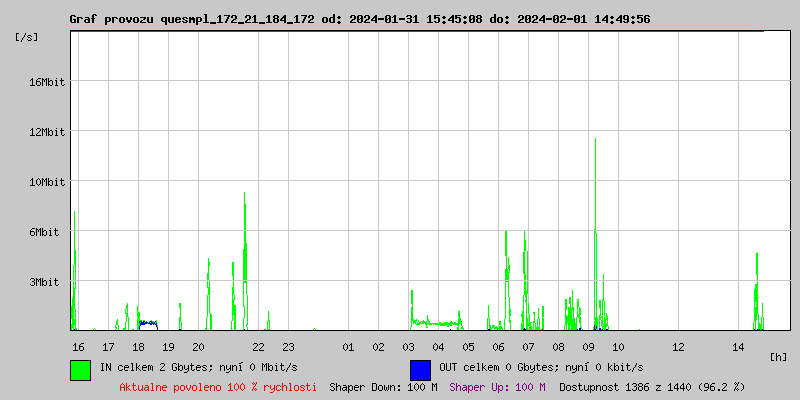Screen dimensions: 800x400
Task: Click the 'Shaper Down: 100 M' text
Action: 383,387
